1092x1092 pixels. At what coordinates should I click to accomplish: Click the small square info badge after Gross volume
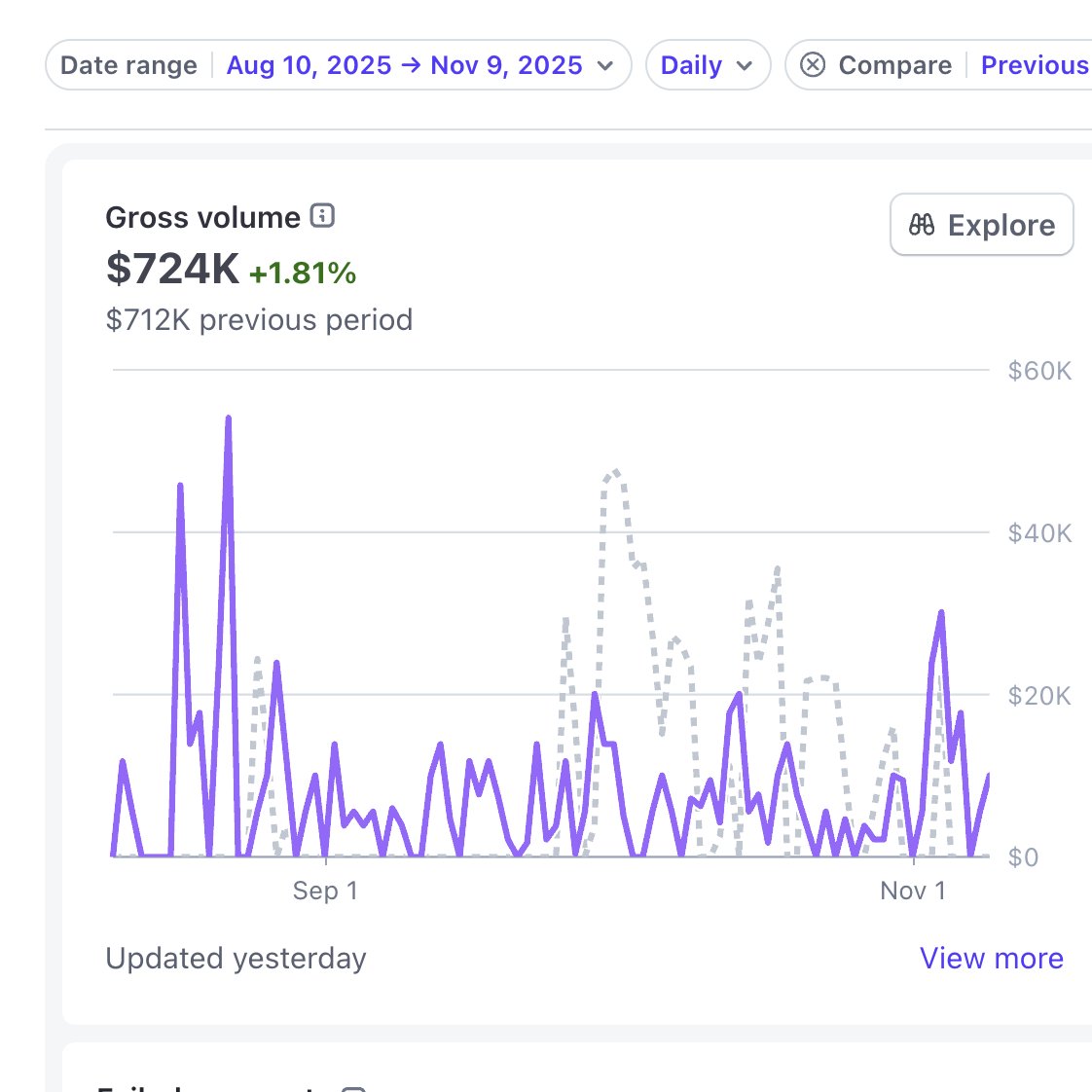(322, 216)
